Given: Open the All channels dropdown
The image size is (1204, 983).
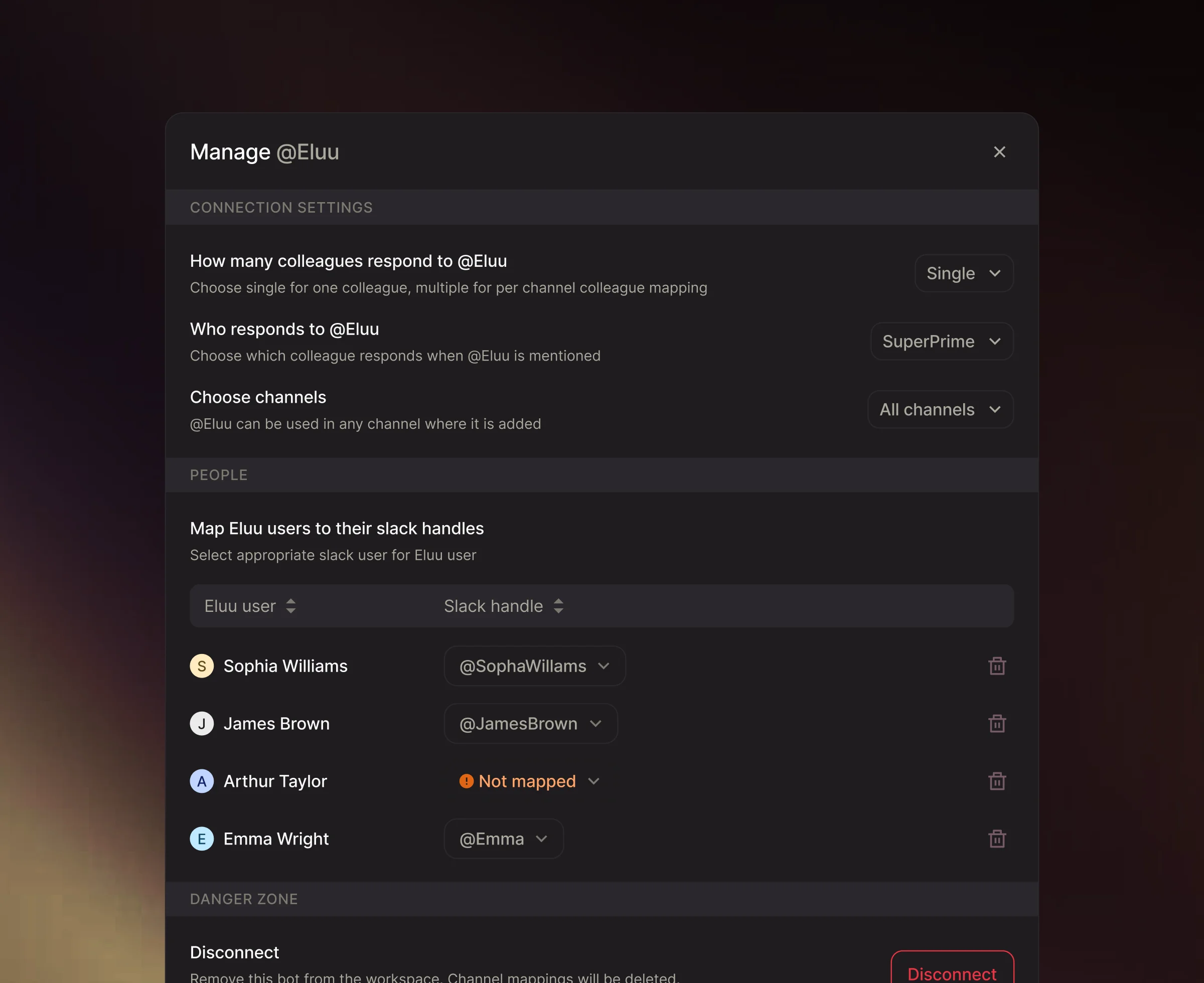Looking at the screenshot, I should (x=940, y=409).
